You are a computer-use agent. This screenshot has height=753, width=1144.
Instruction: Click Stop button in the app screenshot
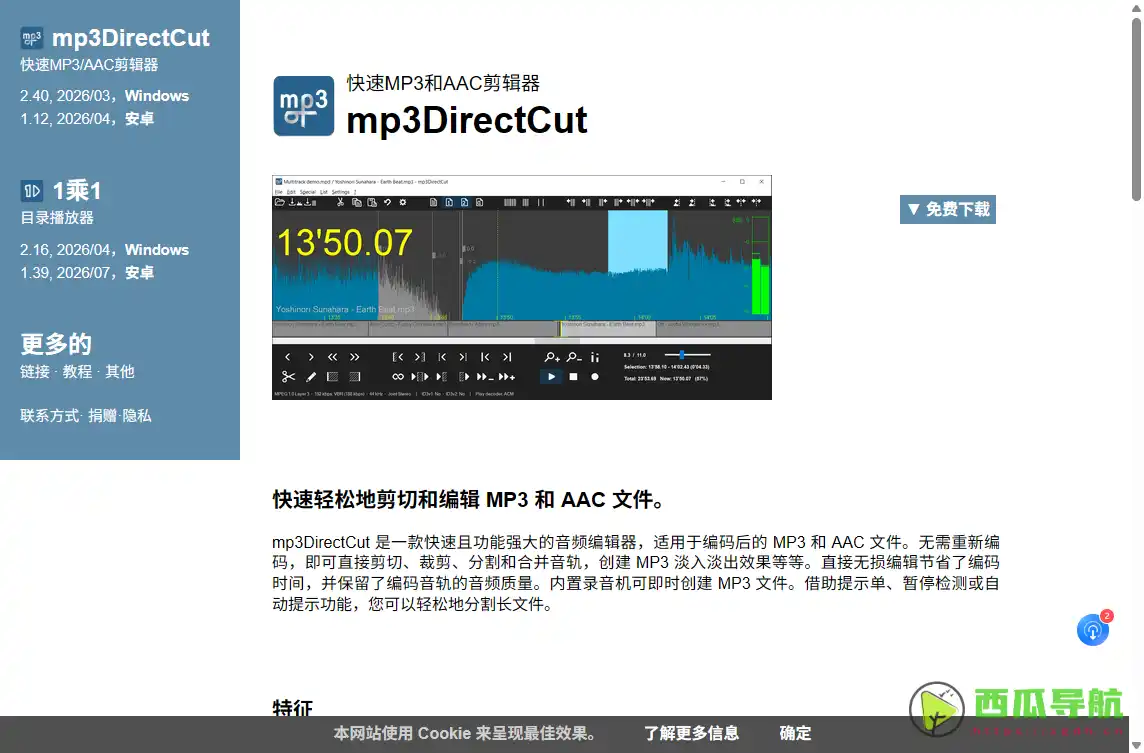pos(573,376)
